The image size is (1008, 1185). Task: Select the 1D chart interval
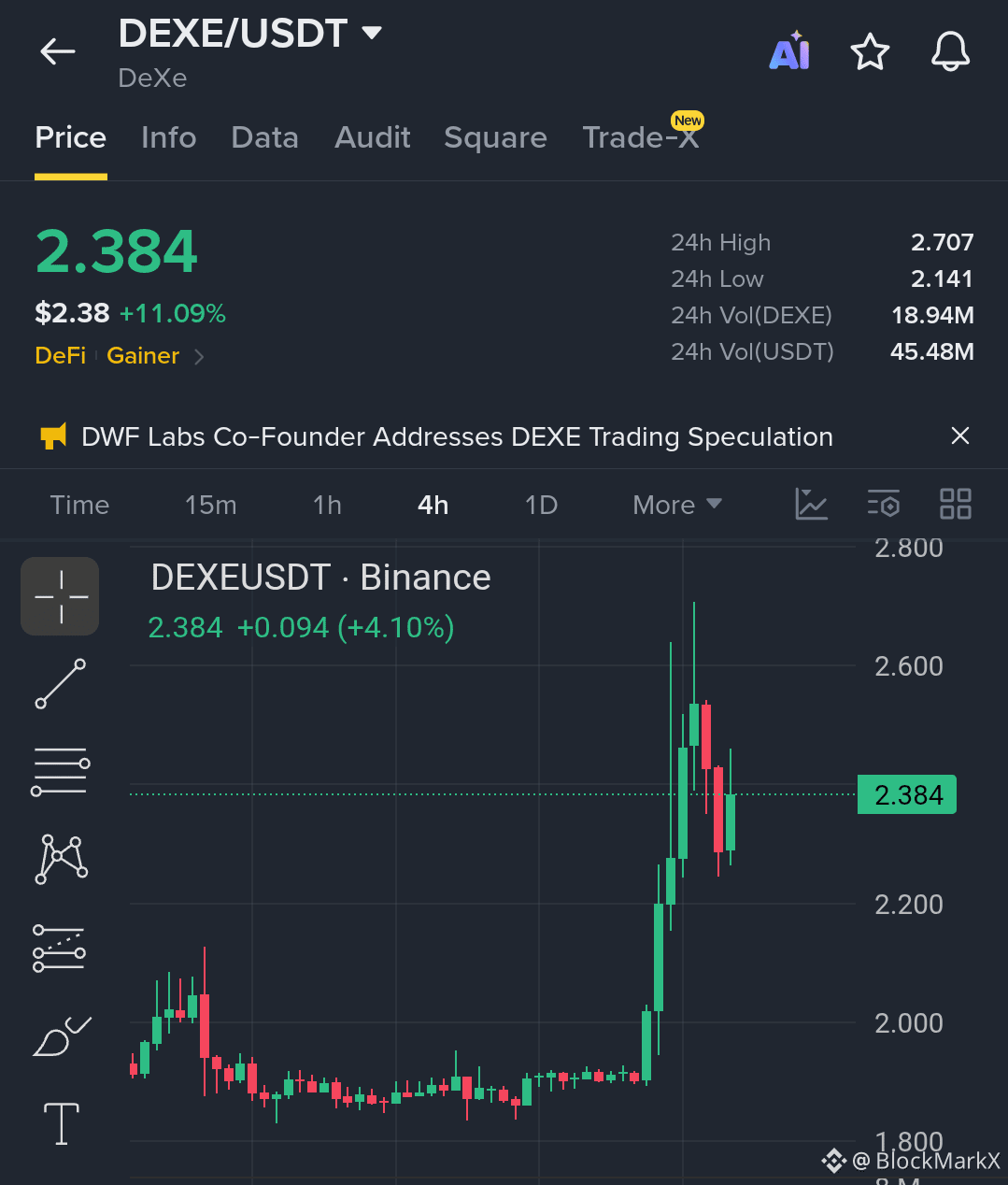pyautogui.click(x=541, y=506)
